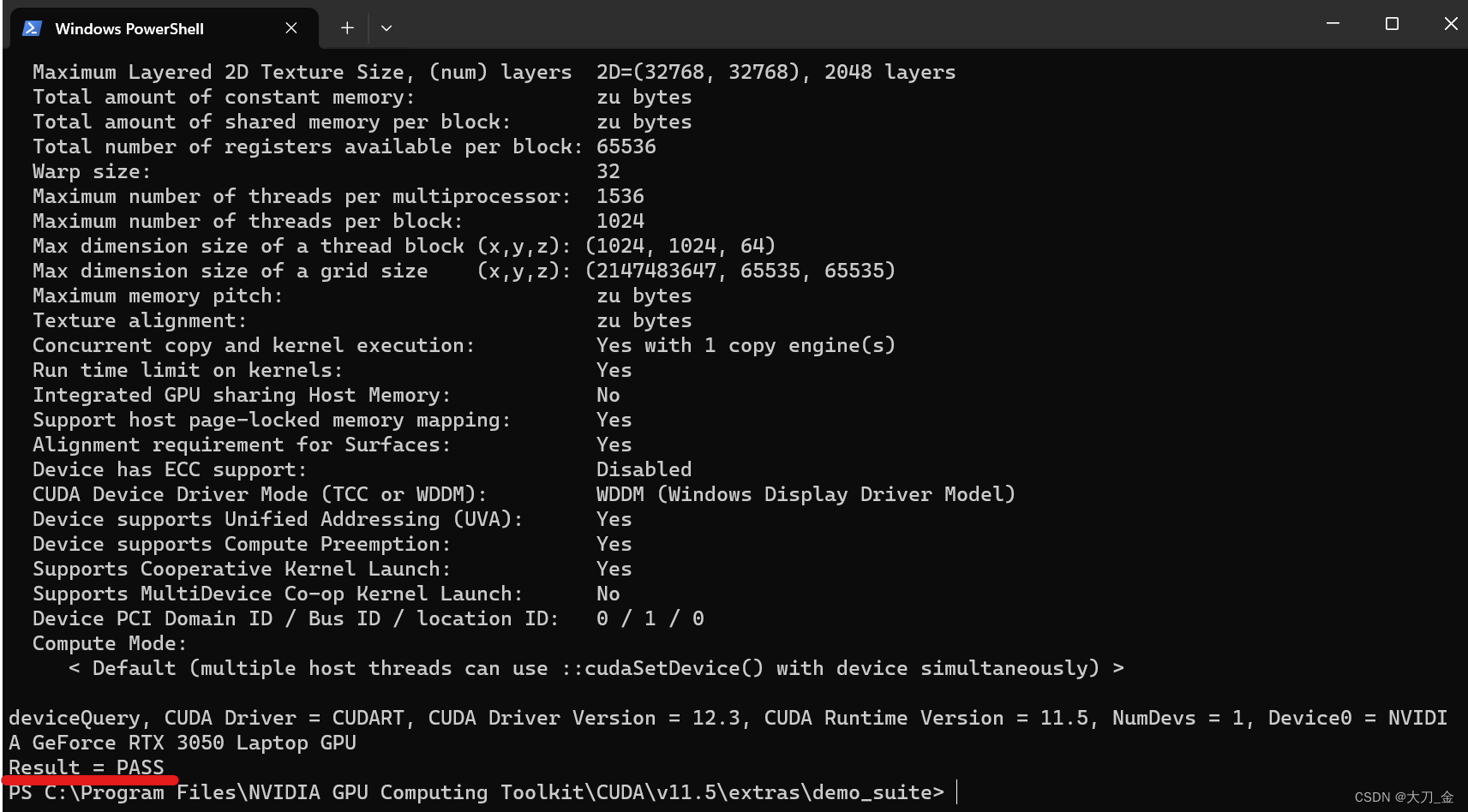
Task: Click the Compute Mode line
Action: pyautogui.click(x=108, y=643)
